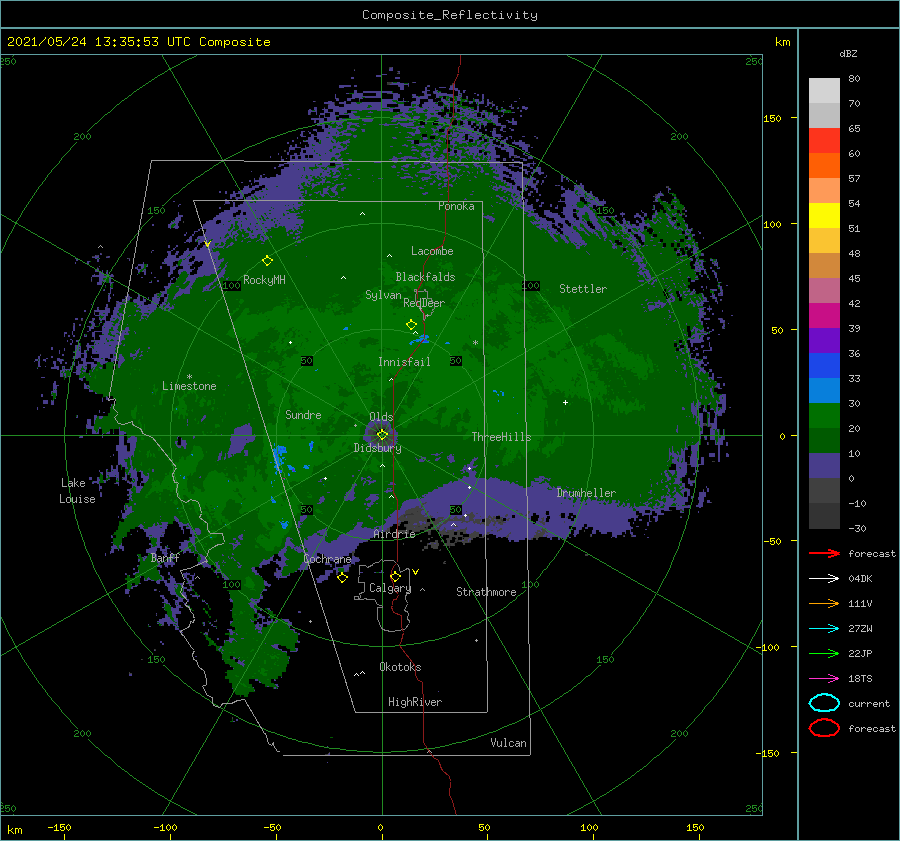Click the red forecast ellipse icon
Screen dimensions: 900x841
tap(824, 728)
